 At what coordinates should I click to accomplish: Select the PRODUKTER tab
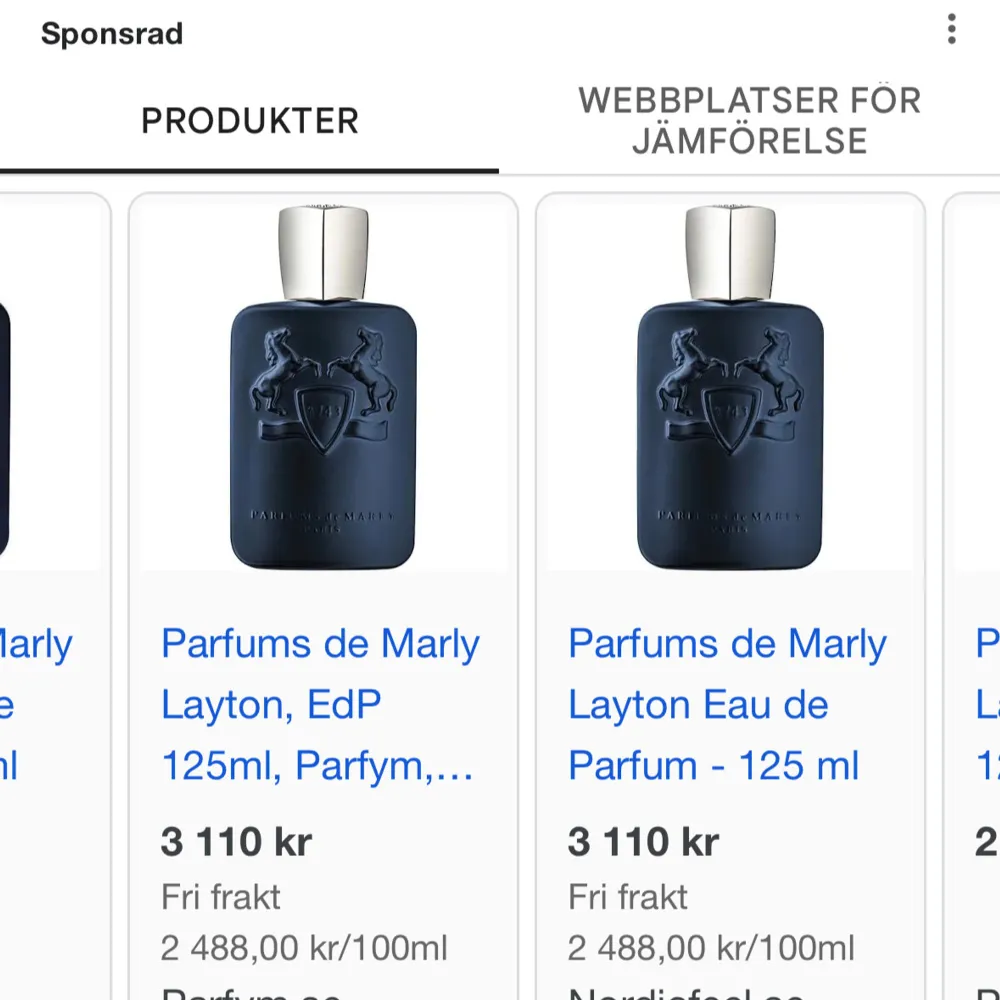pyautogui.click(x=250, y=120)
